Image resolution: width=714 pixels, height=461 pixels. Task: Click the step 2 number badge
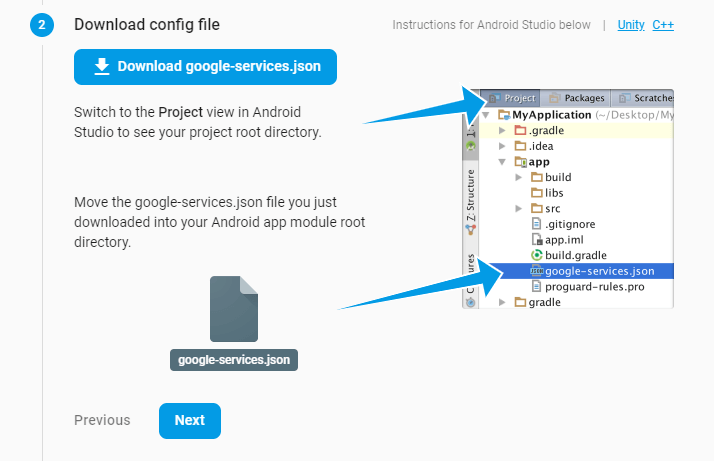click(42, 25)
